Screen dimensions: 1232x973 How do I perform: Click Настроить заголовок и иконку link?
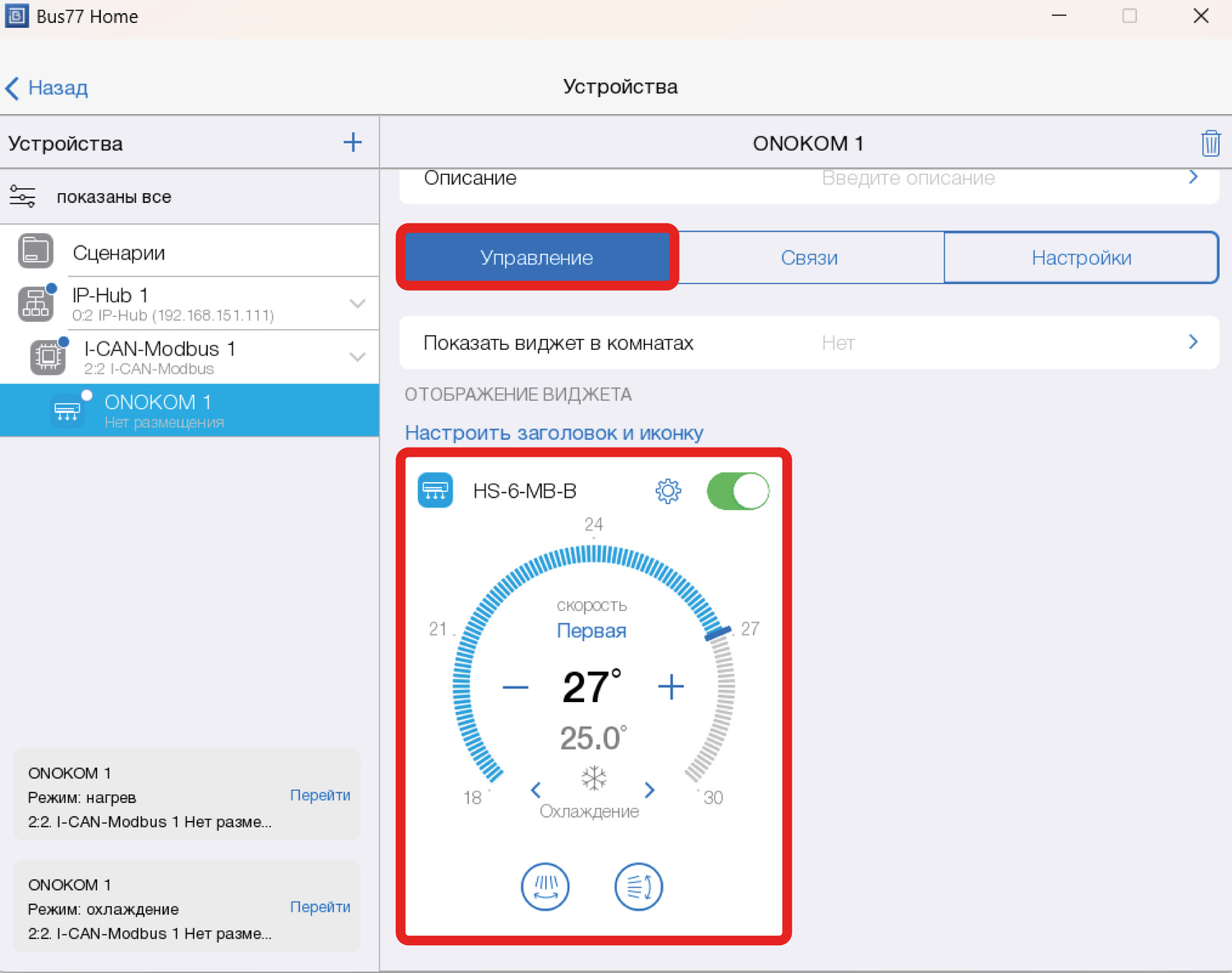(554, 433)
